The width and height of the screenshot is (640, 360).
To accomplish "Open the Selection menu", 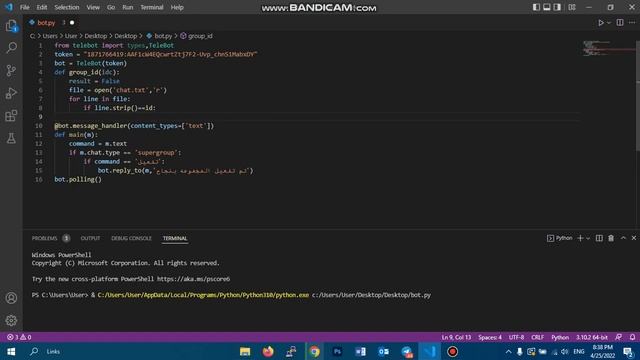I will coord(67,7).
